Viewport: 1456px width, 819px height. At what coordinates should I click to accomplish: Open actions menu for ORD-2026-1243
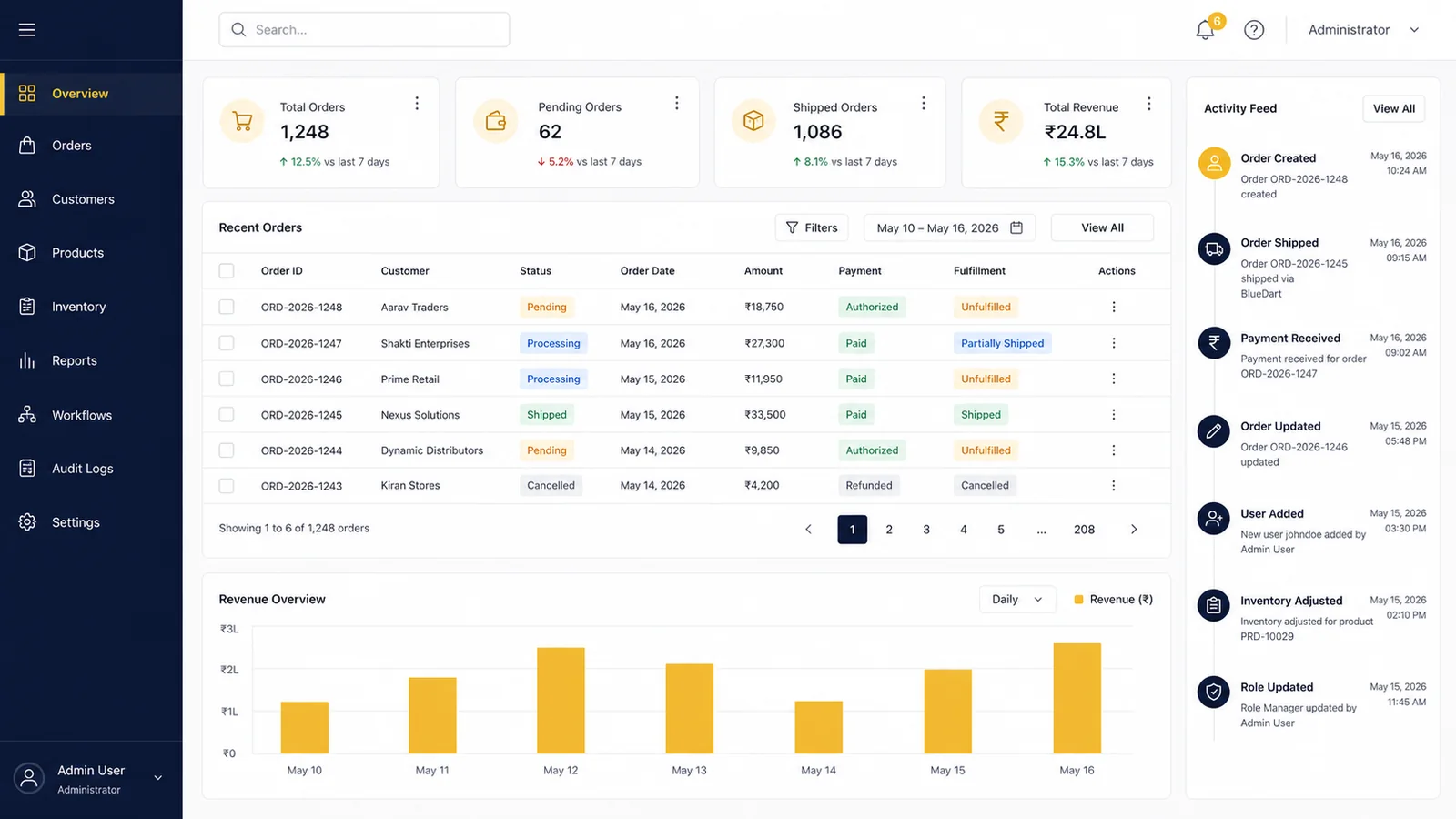1114,486
